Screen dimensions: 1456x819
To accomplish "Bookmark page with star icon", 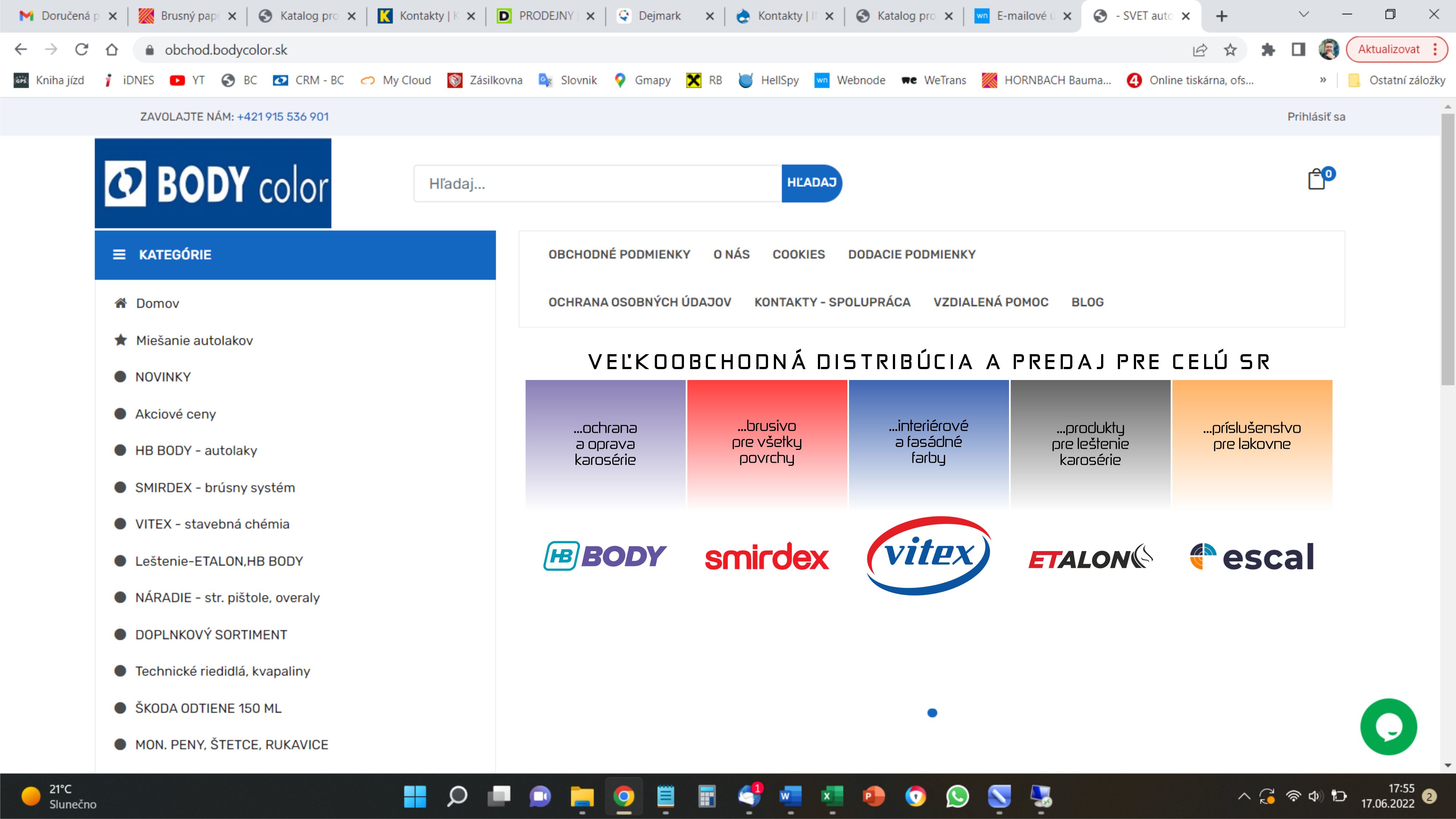I will coord(1230,50).
